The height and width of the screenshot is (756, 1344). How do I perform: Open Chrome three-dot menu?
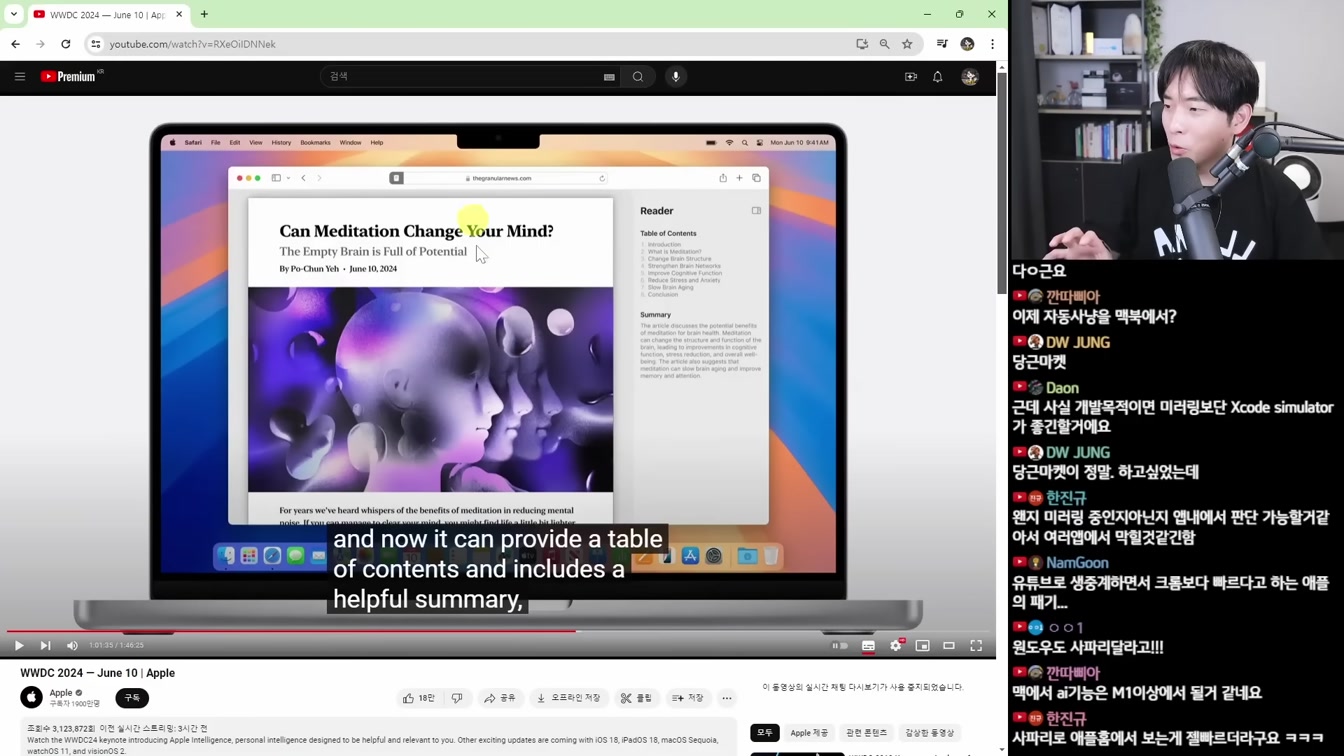tap(992, 44)
